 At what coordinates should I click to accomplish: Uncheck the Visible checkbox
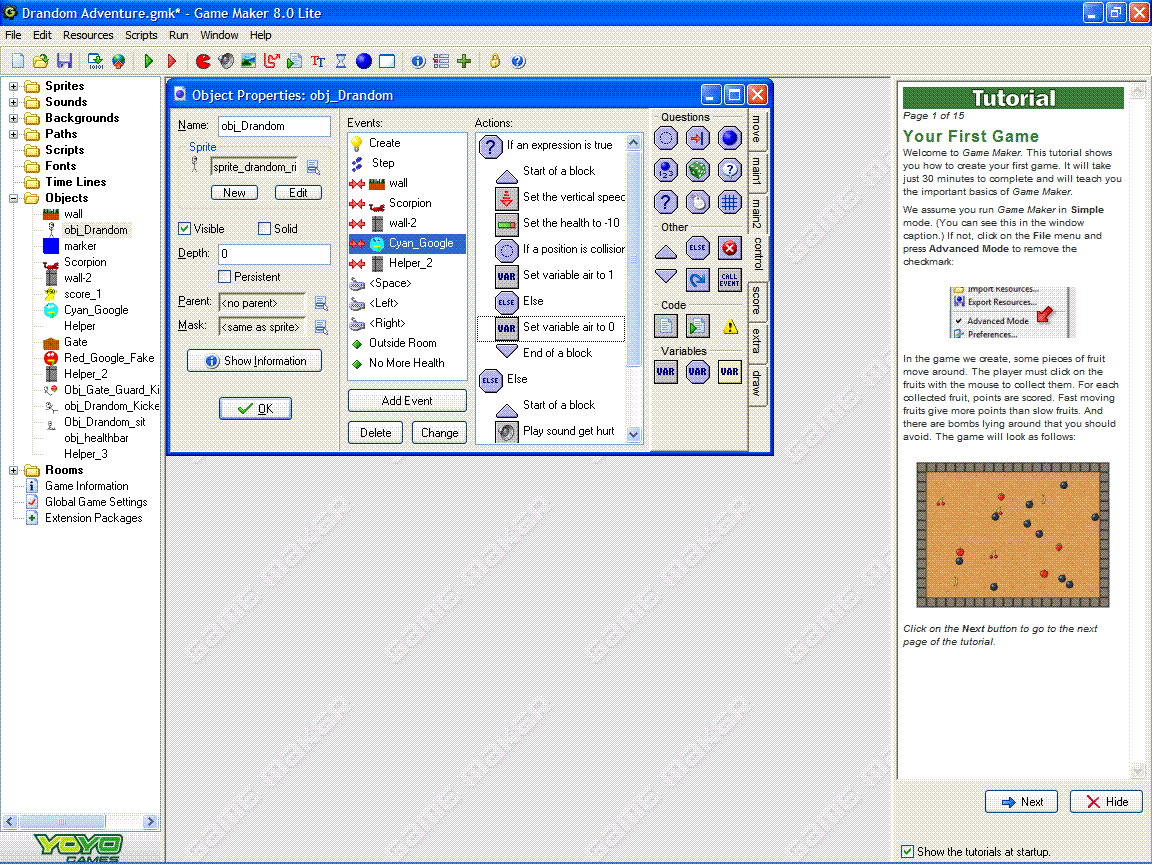tap(184, 228)
